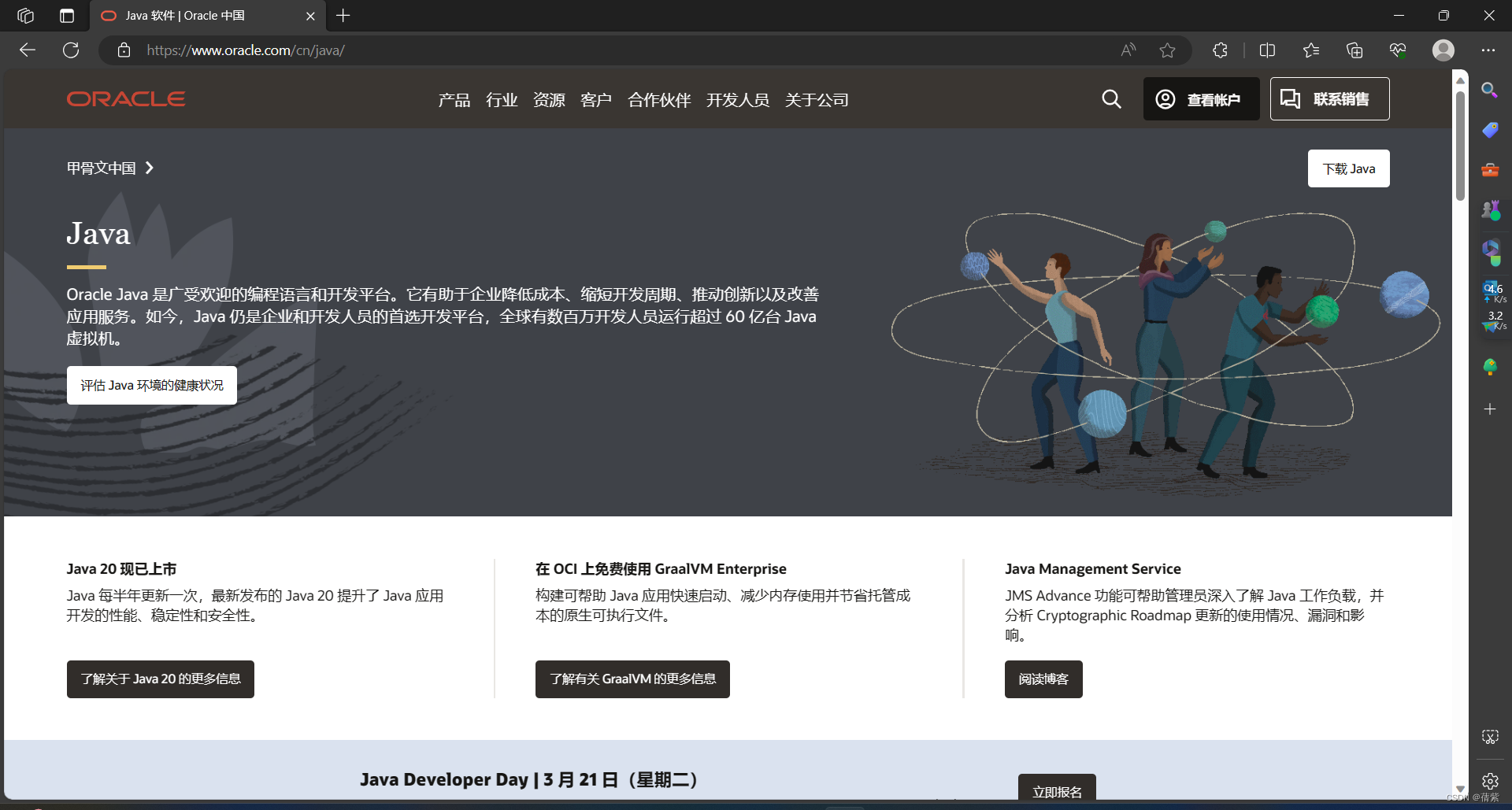Open browser Extensions puzzle icon
Image resolution: width=1512 pixels, height=810 pixels.
coord(1220,50)
